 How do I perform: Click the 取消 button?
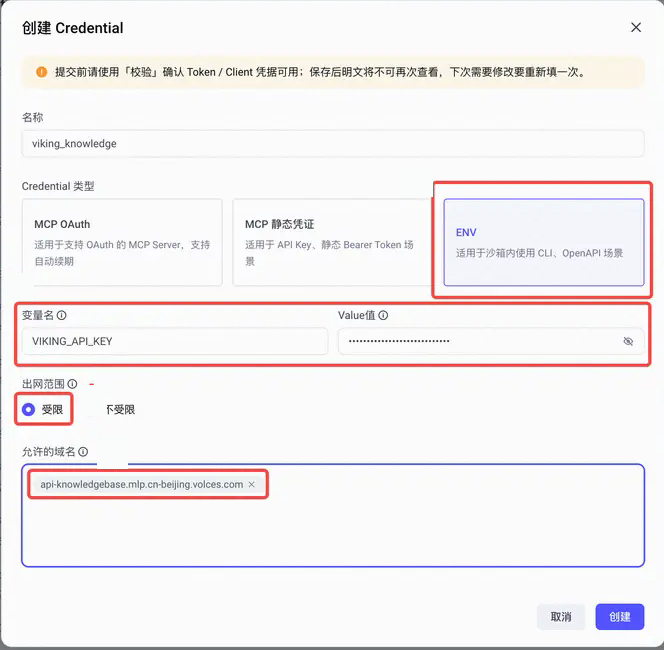pos(561,617)
